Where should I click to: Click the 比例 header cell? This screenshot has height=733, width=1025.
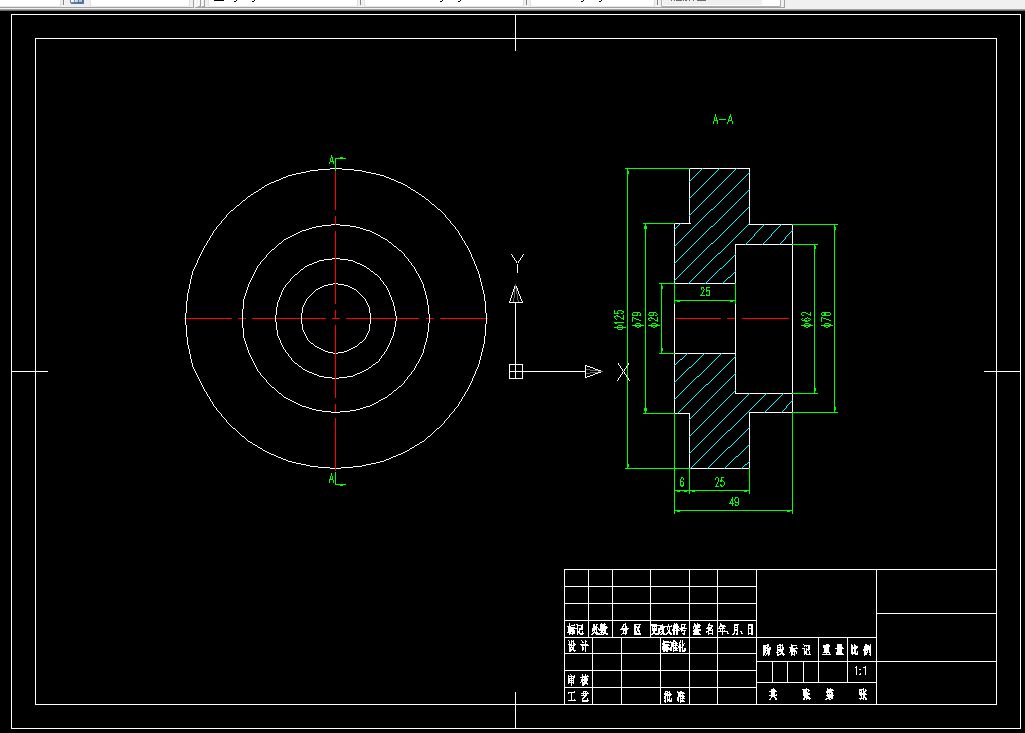(x=862, y=650)
